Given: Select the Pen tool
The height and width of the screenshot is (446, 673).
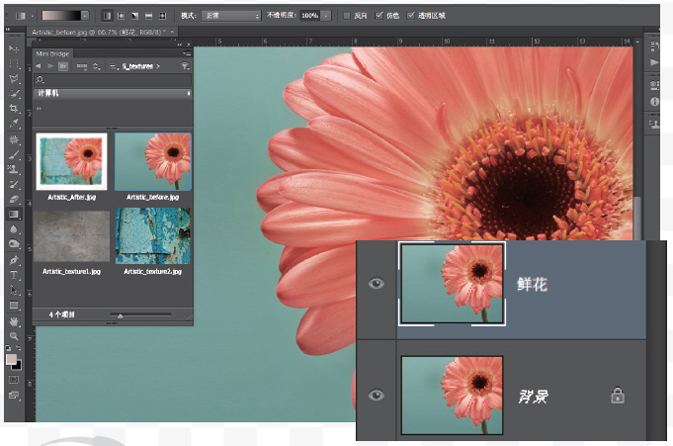Looking at the screenshot, I should 14,260.
